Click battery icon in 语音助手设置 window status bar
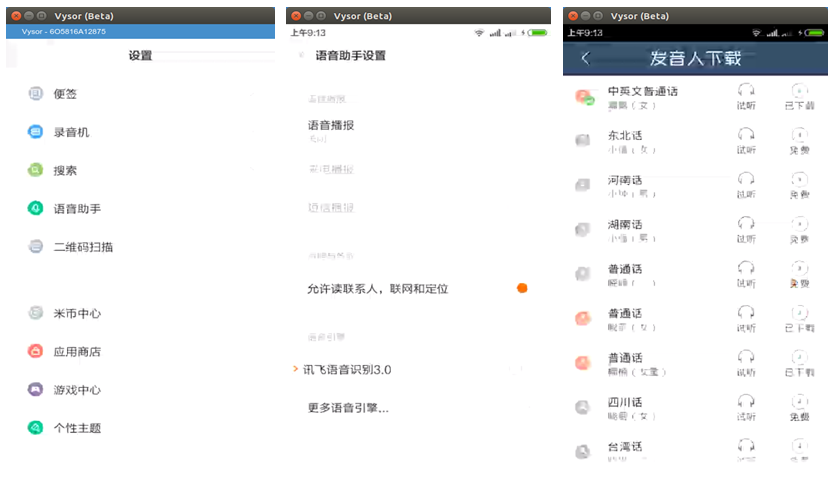Screen dimensions: 840x481 pos(538,33)
